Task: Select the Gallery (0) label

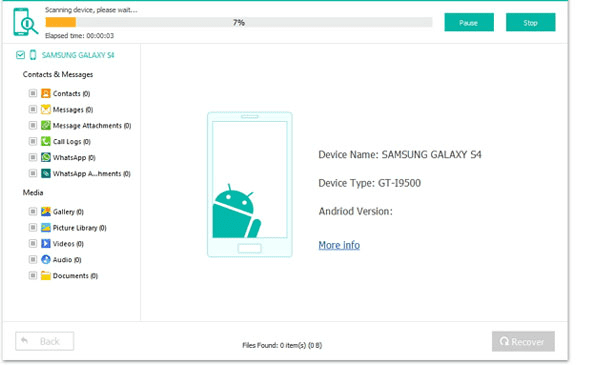Action: (x=68, y=212)
